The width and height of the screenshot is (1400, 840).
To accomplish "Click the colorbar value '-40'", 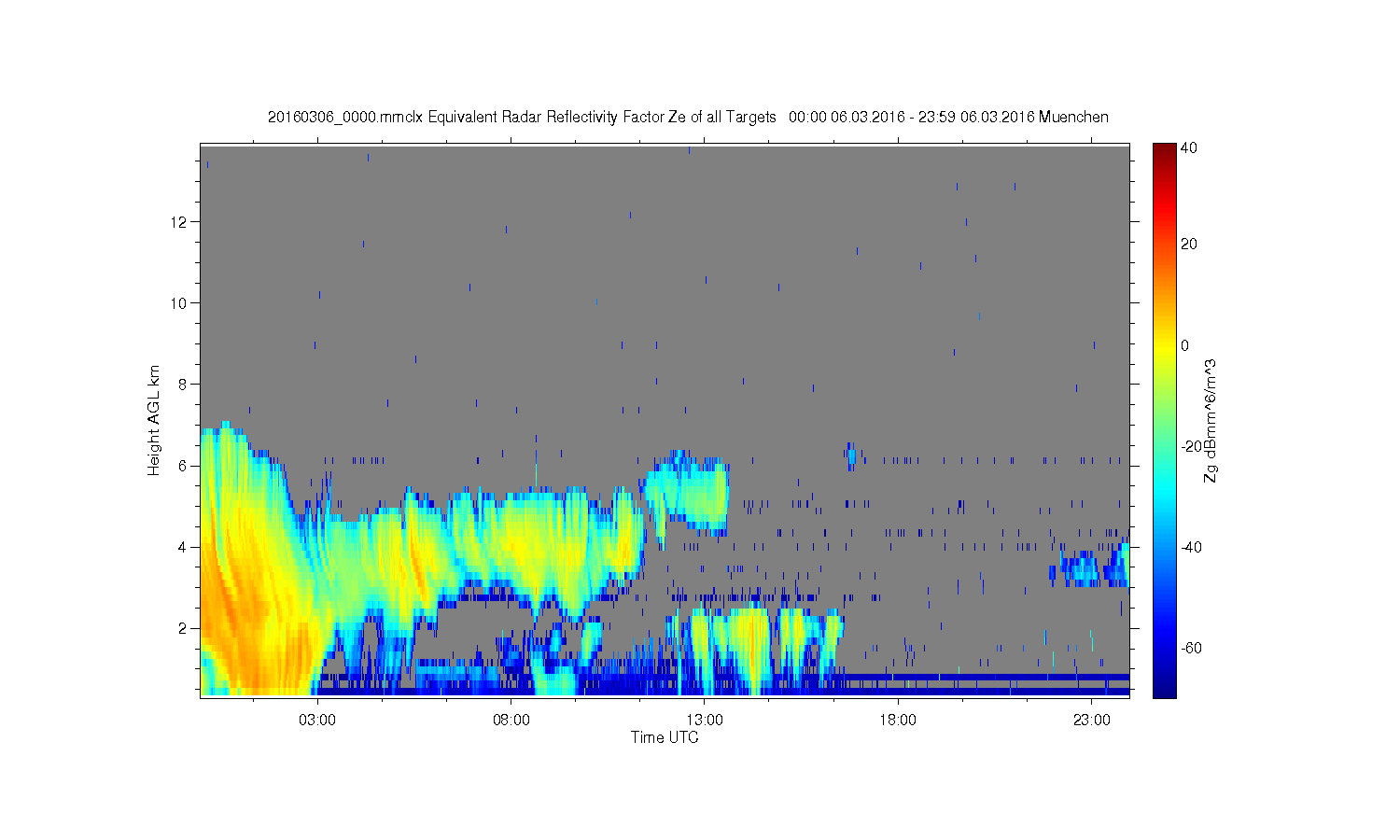I will 1191,547.
